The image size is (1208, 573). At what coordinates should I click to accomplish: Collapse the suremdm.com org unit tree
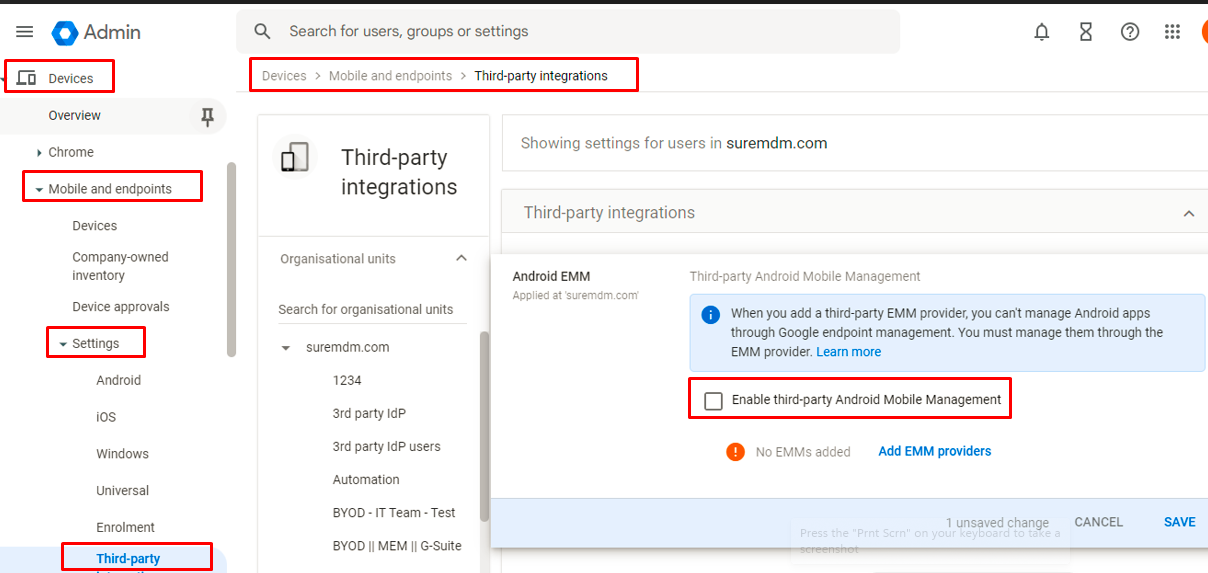click(286, 348)
